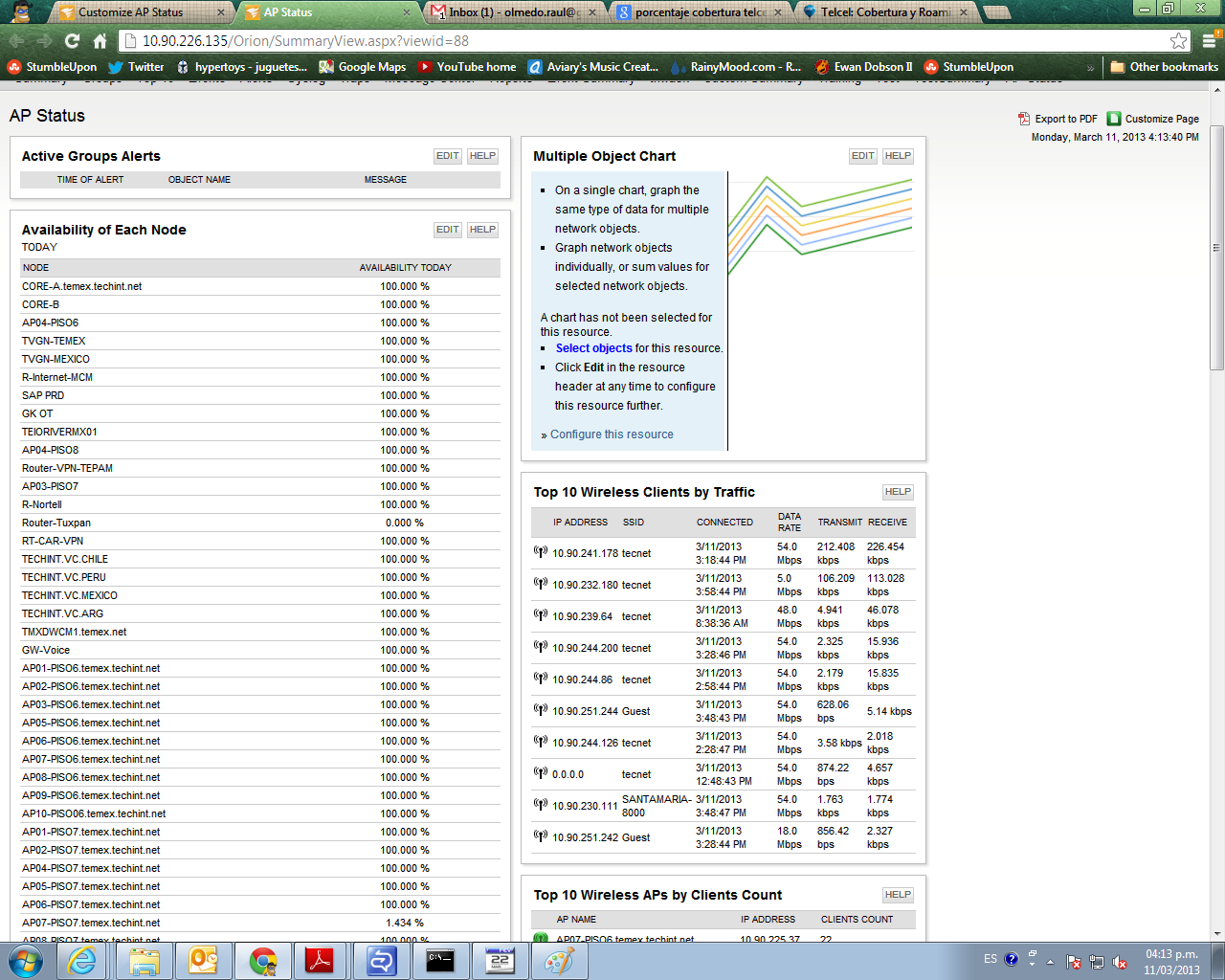
Task: Click the Windows Start button
Action: coord(26,961)
